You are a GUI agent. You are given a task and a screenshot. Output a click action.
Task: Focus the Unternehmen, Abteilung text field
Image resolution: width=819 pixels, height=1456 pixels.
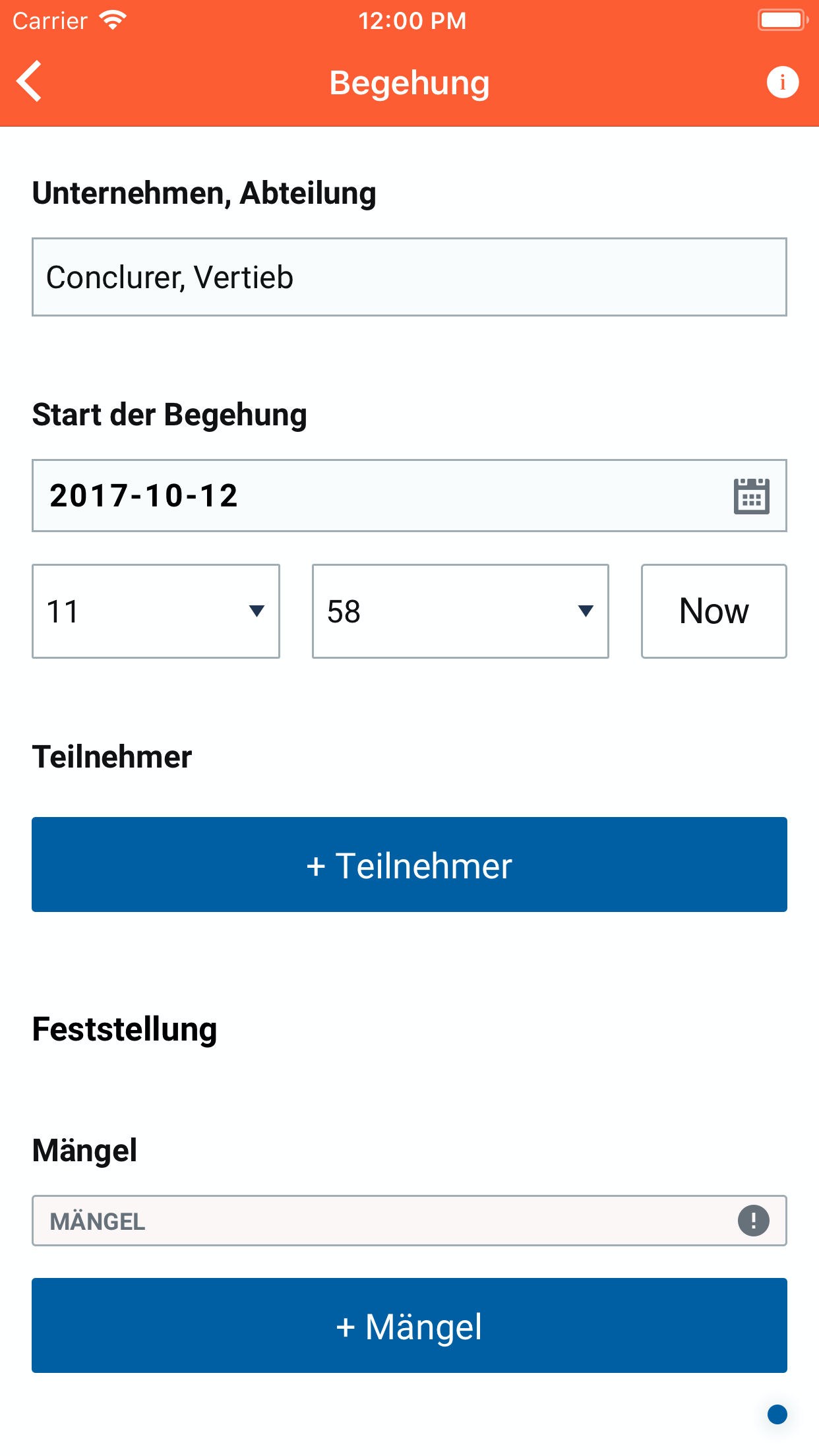(x=409, y=277)
